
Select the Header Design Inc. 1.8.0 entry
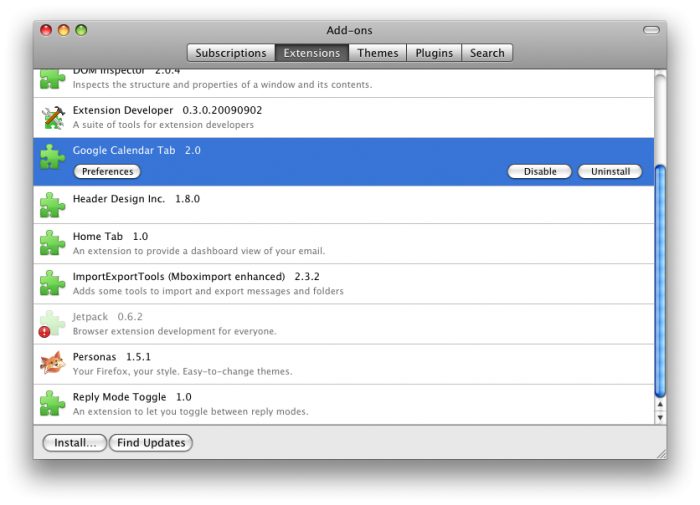pyautogui.click(x=344, y=205)
